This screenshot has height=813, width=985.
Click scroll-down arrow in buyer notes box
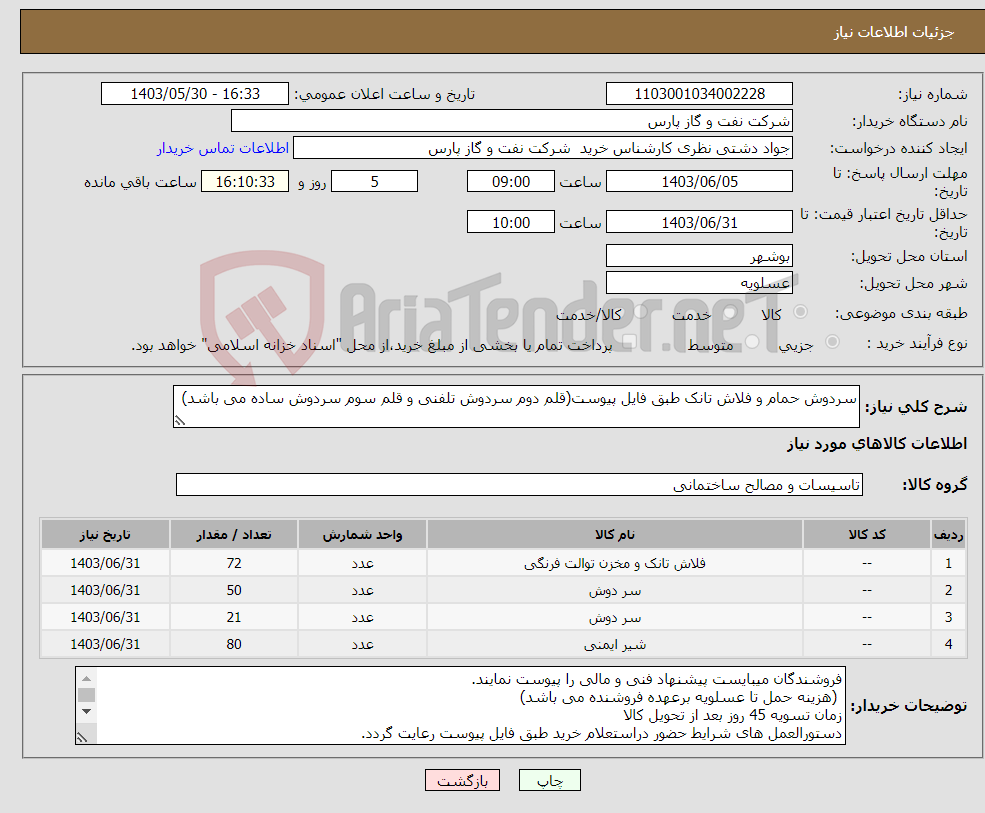87,712
